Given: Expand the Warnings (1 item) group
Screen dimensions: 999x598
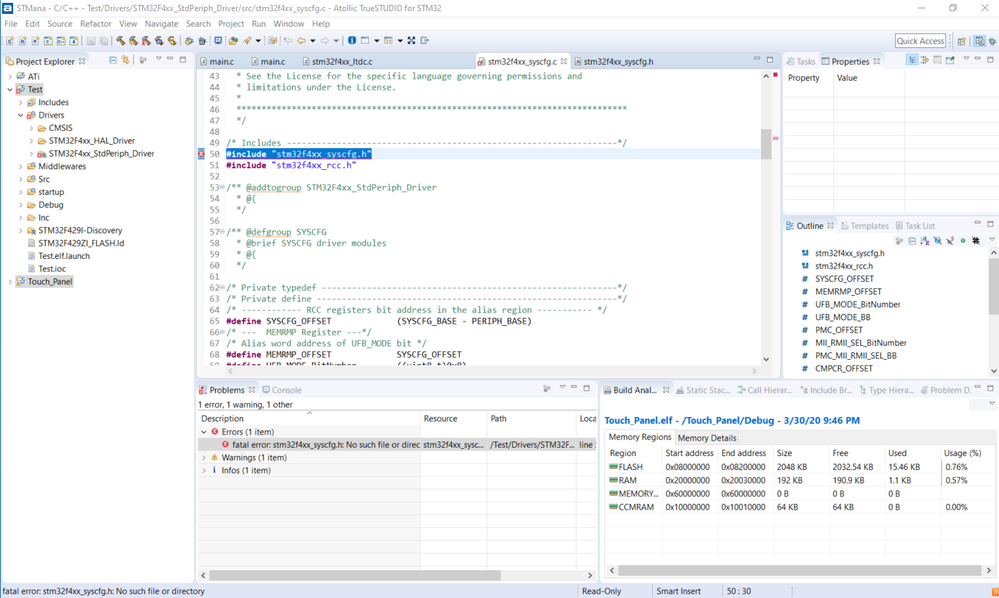Looking at the screenshot, I should (x=205, y=458).
